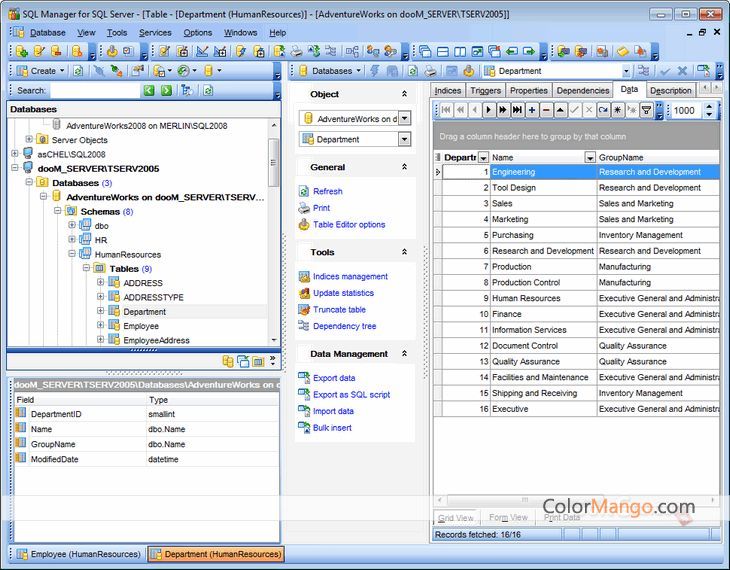Click the Print icon in the main toolbar
This screenshot has height=570, width=730.
click(x=296, y=51)
